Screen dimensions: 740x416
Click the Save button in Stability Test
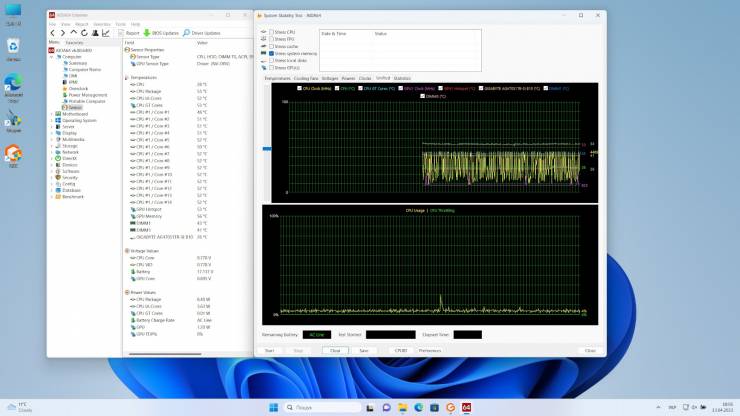pyautogui.click(x=364, y=350)
